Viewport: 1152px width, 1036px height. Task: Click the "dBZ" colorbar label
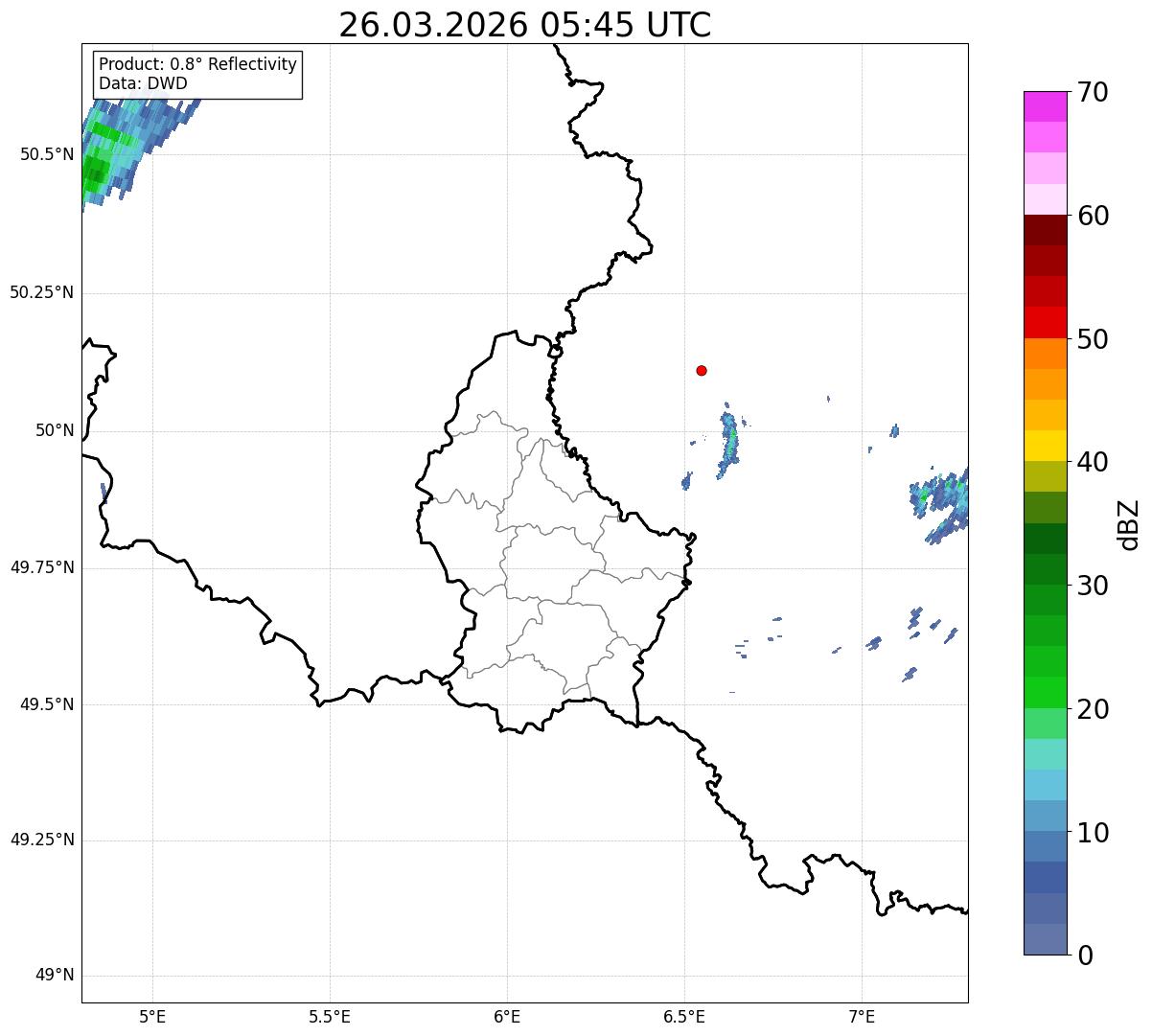click(x=1129, y=523)
